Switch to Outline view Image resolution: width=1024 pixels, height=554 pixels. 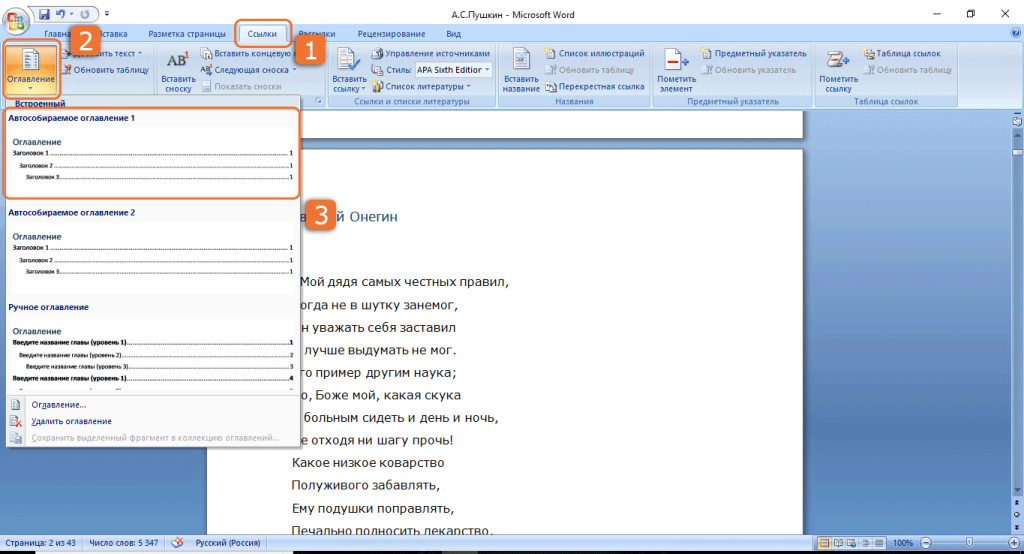865,543
